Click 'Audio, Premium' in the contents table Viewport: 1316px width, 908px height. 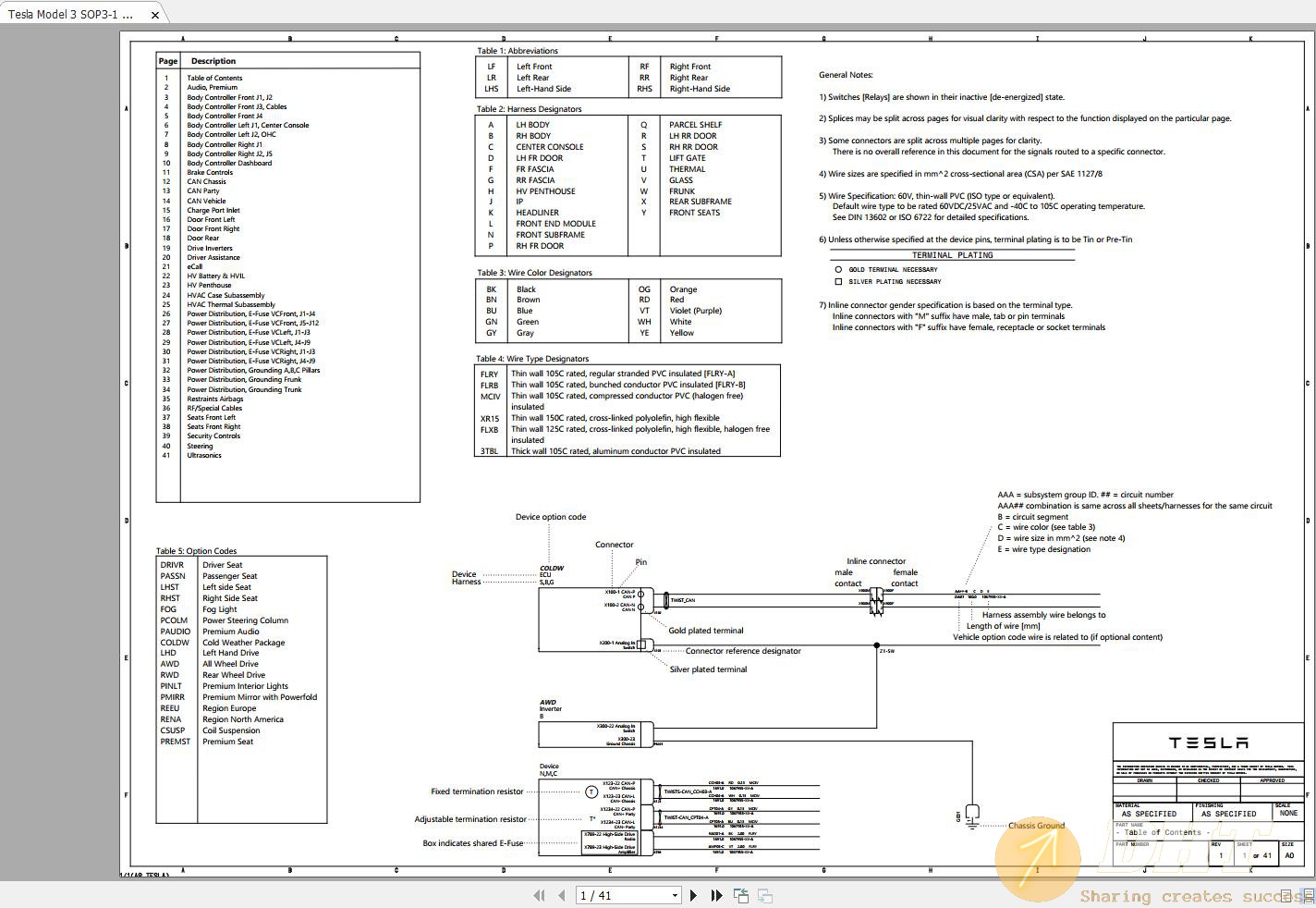click(212, 88)
